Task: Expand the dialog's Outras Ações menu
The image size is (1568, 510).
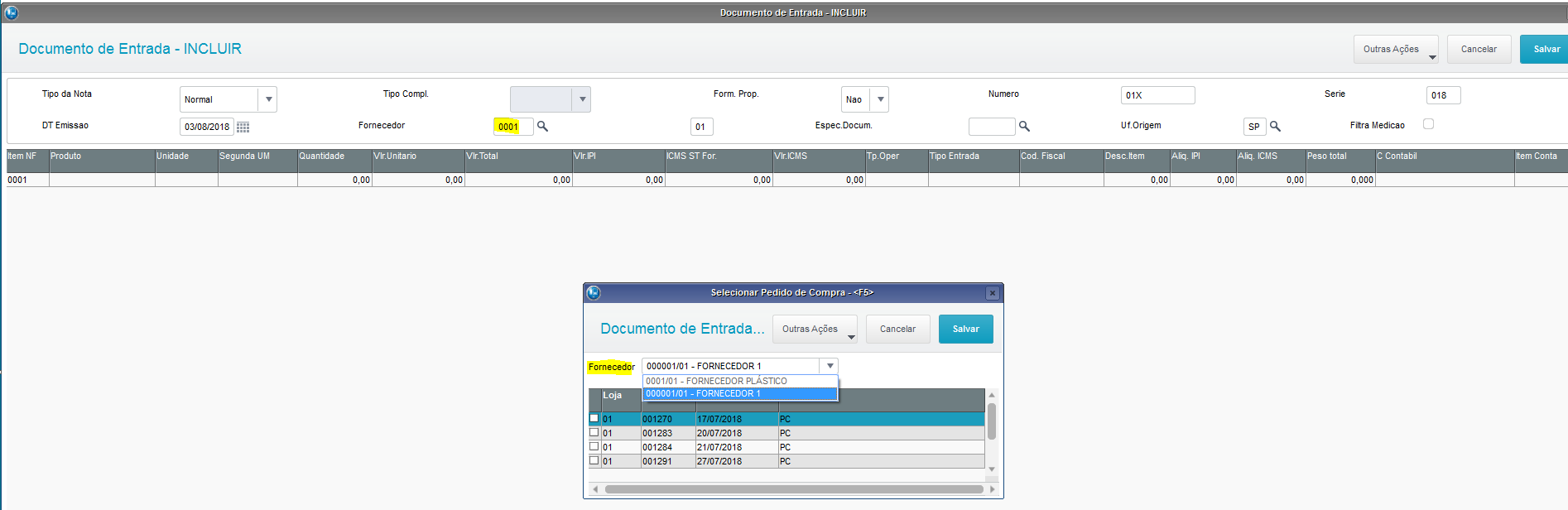Action: [x=815, y=330]
